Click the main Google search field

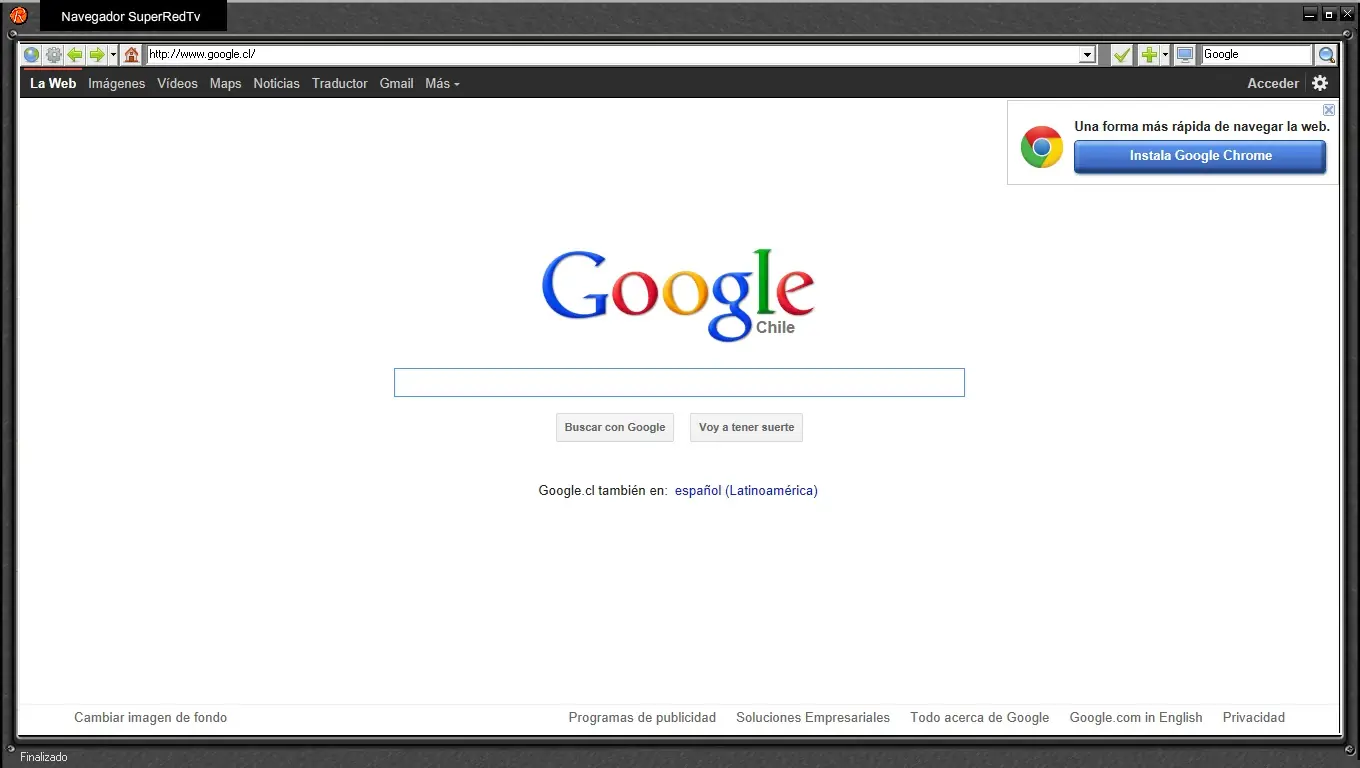pos(679,383)
